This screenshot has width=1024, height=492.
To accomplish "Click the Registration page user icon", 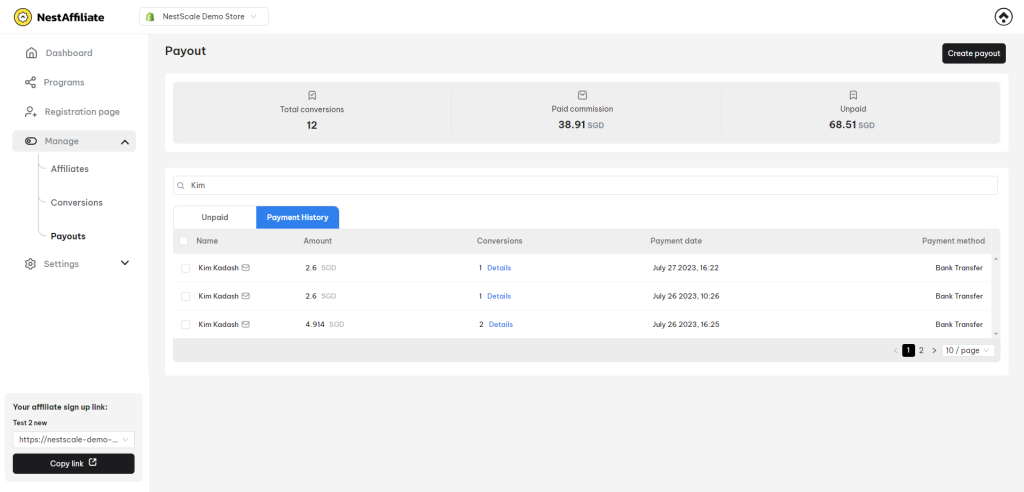I will [30, 112].
